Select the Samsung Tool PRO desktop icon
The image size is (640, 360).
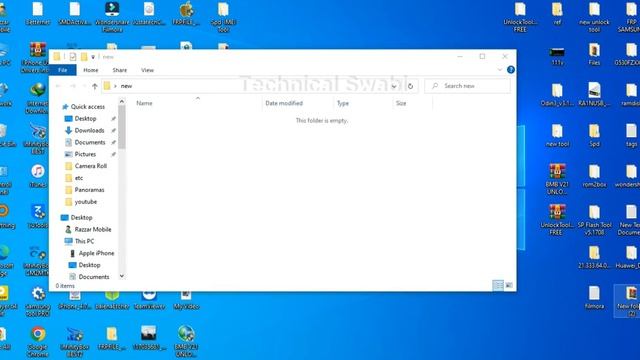click(38, 302)
